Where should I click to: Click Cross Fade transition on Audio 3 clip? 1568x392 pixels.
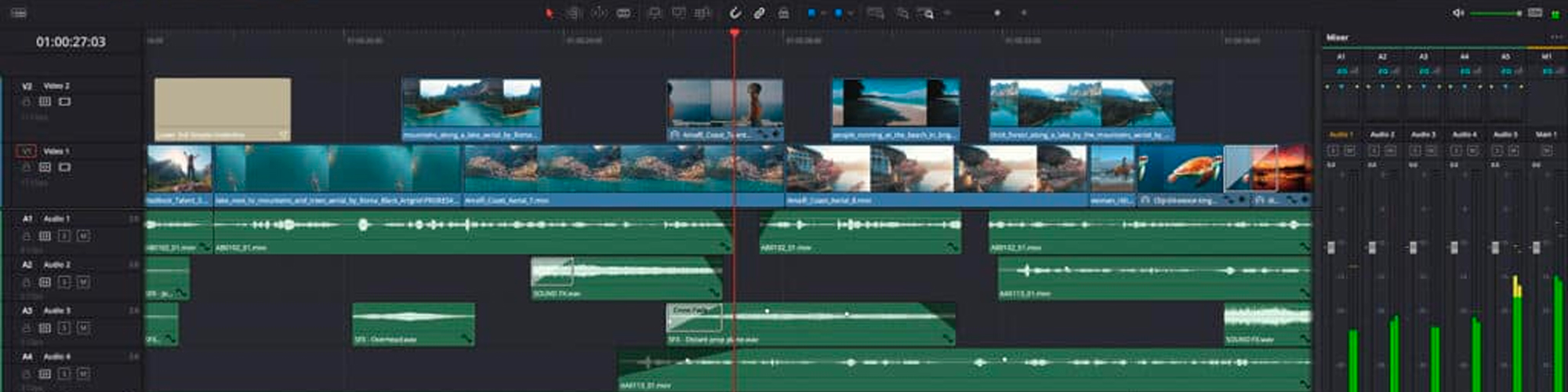pyautogui.click(x=694, y=317)
